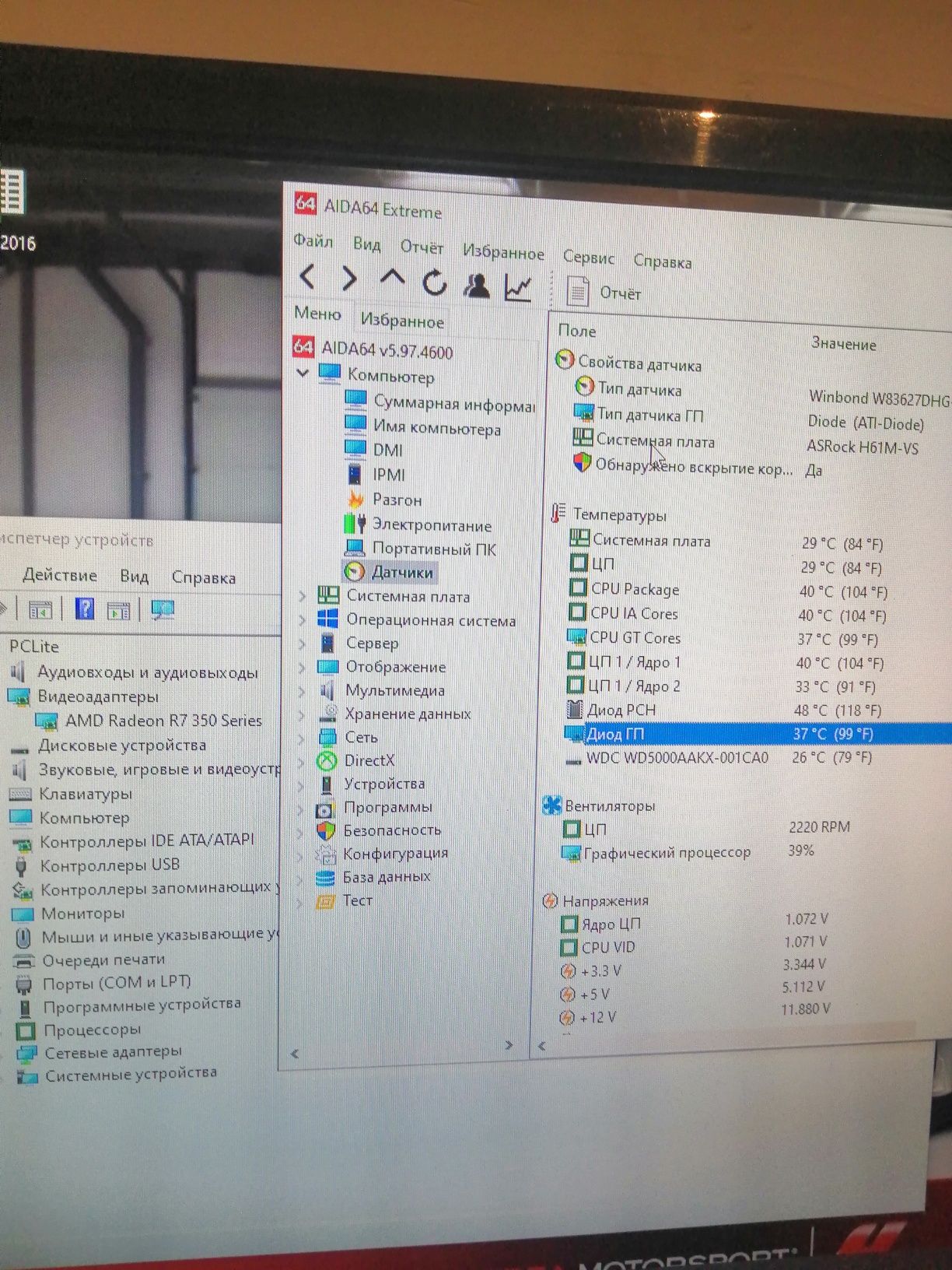Viewport: 952px width, 1270px height.
Task: Open the Файл menu
Action: click(313, 240)
